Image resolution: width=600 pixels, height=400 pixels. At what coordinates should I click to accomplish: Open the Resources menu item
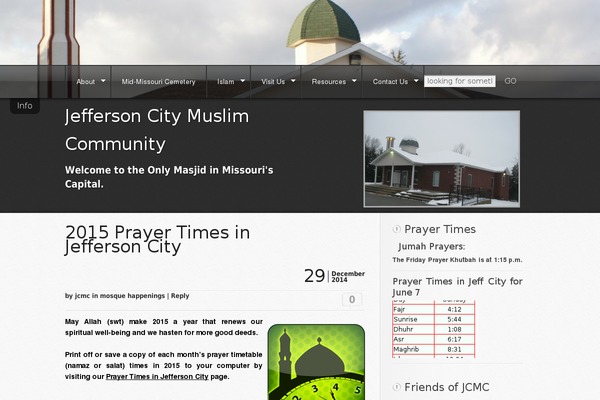click(x=329, y=82)
